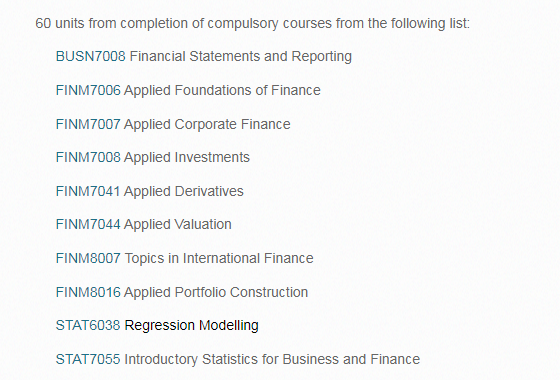Open the FINM7044 course code link
Image resolution: width=560 pixels, height=380 pixels.
[88, 224]
